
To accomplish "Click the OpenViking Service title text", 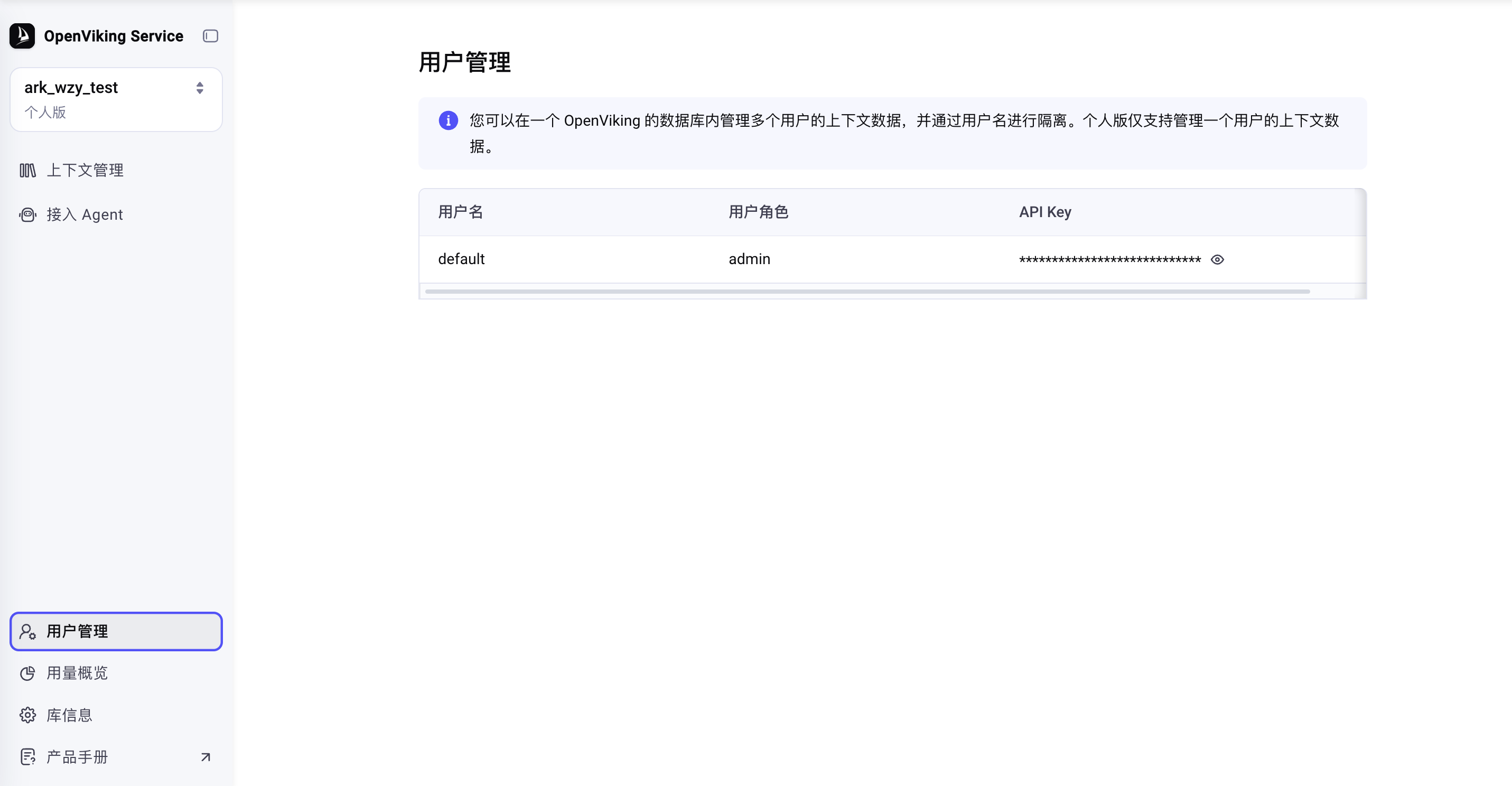I will click(x=114, y=36).
